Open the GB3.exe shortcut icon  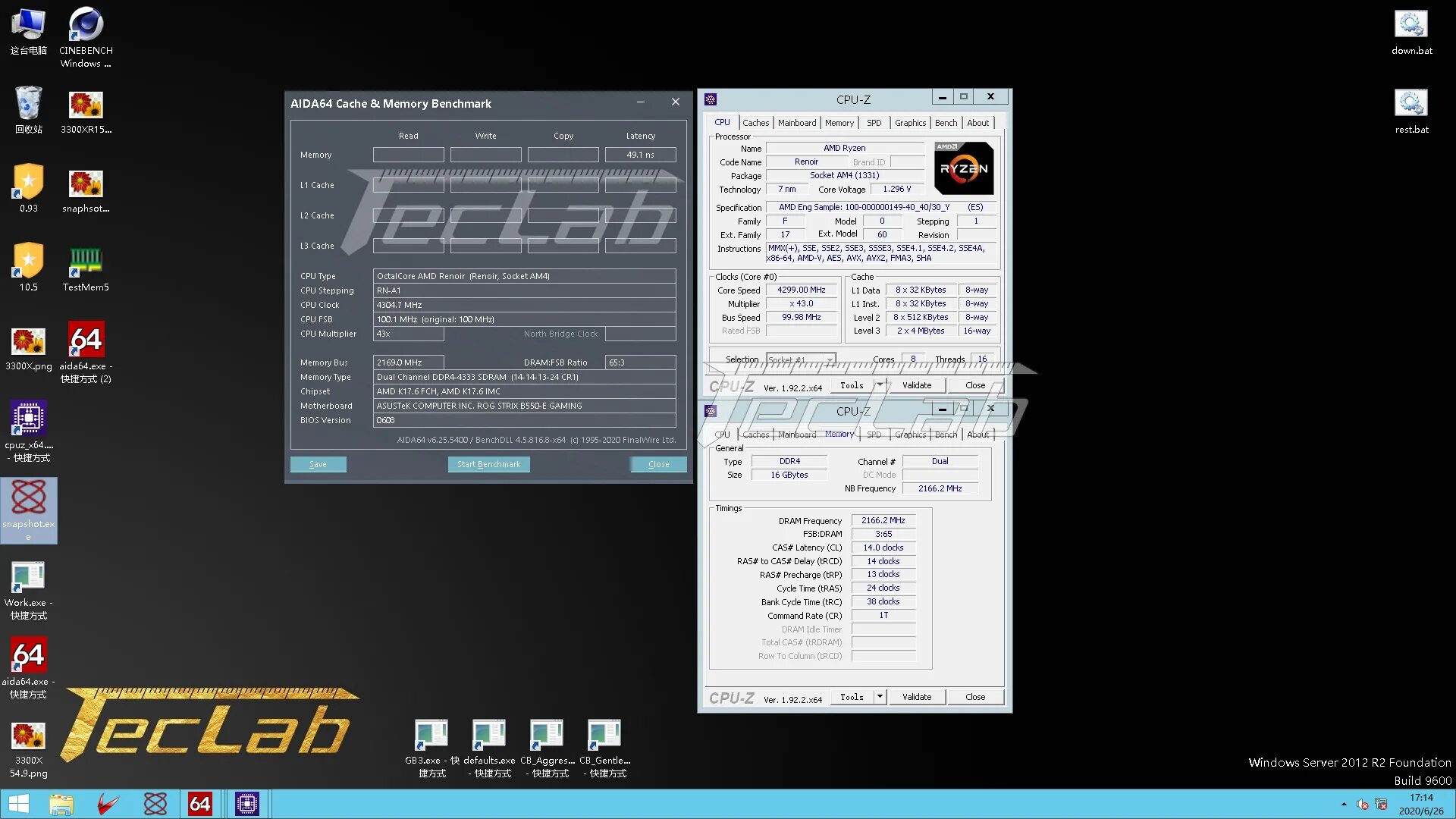click(431, 734)
